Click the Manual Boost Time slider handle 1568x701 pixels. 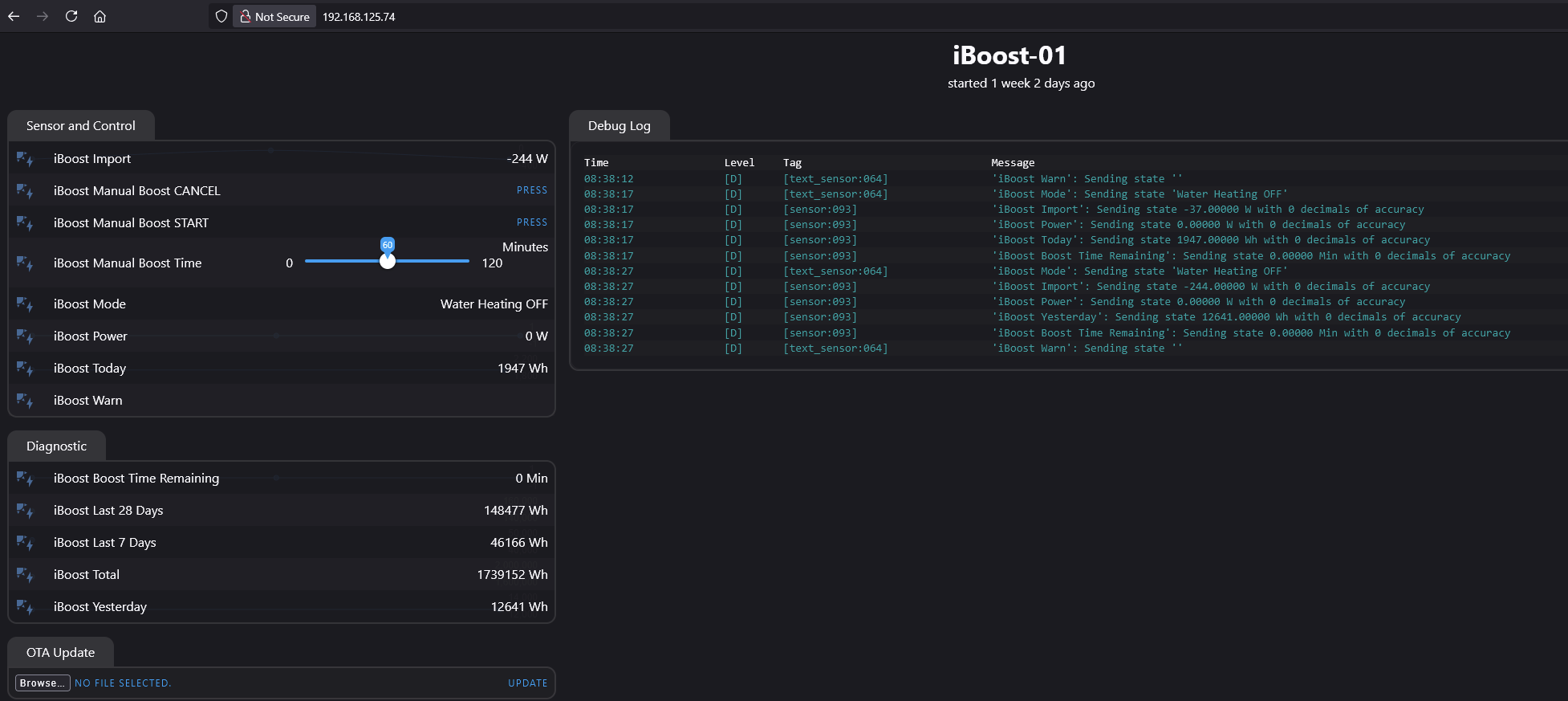pyautogui.click(x=388, y=261)
